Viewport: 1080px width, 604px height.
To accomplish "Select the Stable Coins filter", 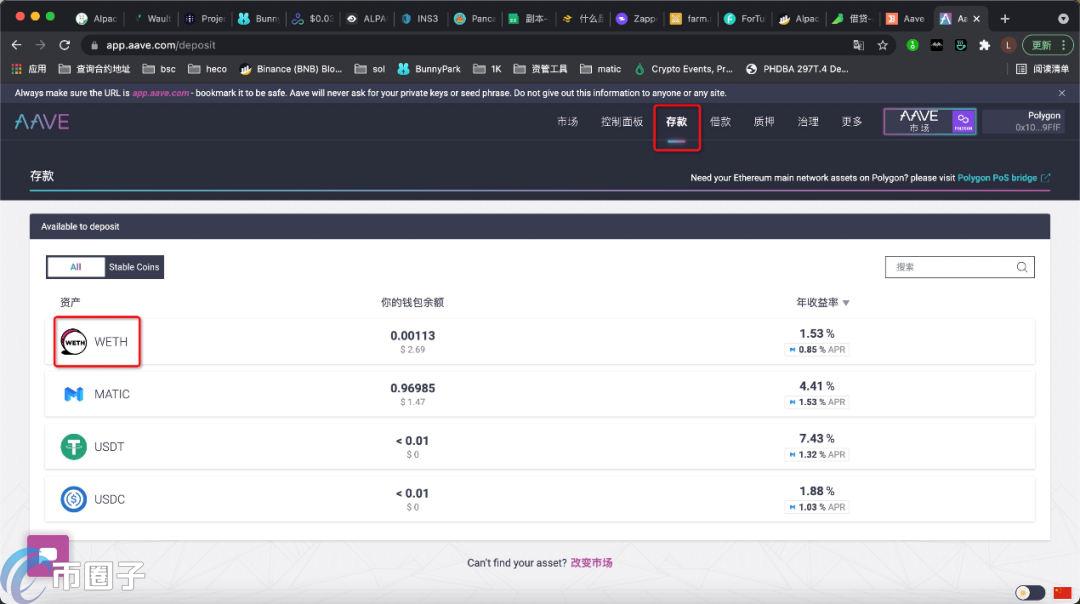I will tap(134, 267).
